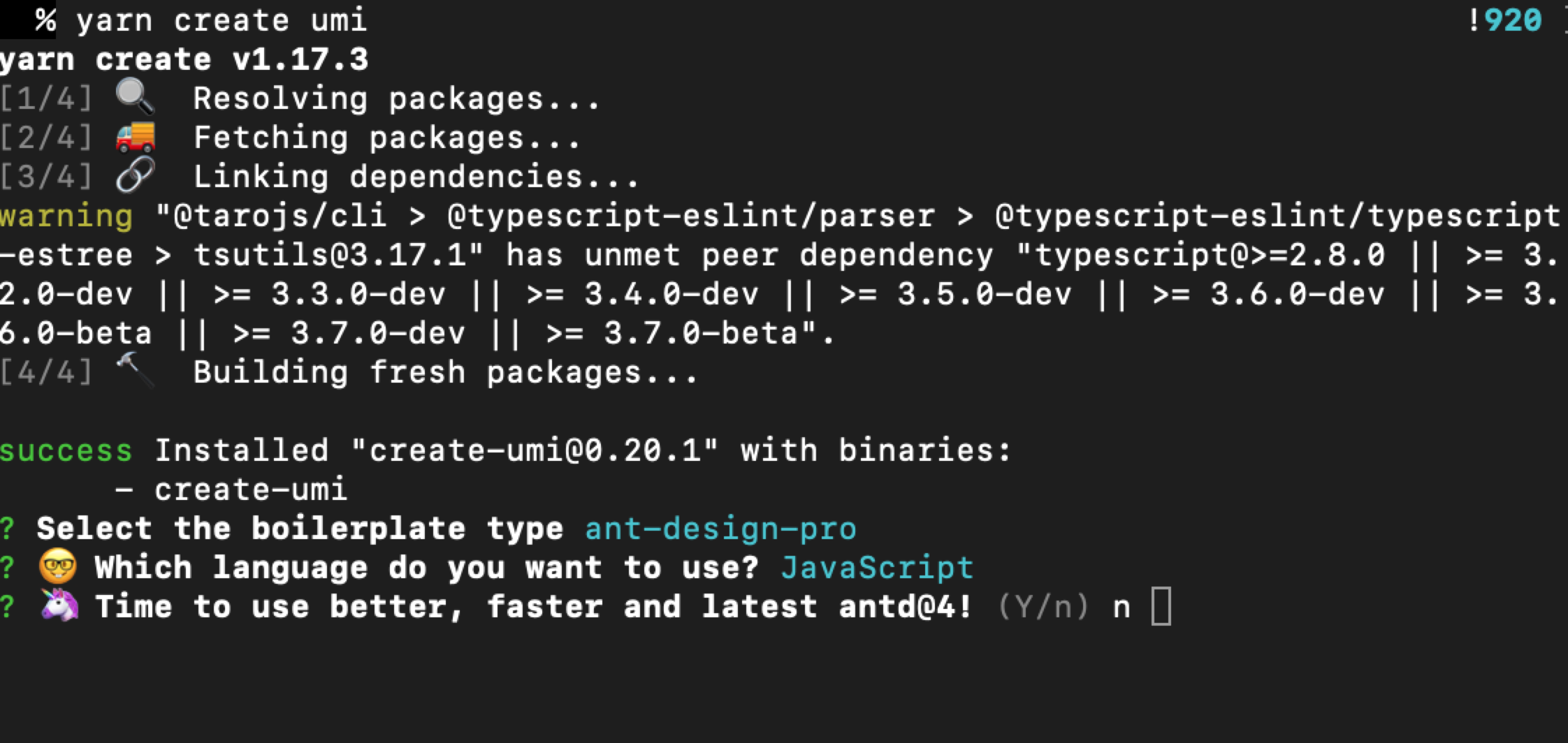This screenshot has width=1568, height=743.
Task: Select the ant-design-pro boilerplate answer
Action: [x=720, y=529]
